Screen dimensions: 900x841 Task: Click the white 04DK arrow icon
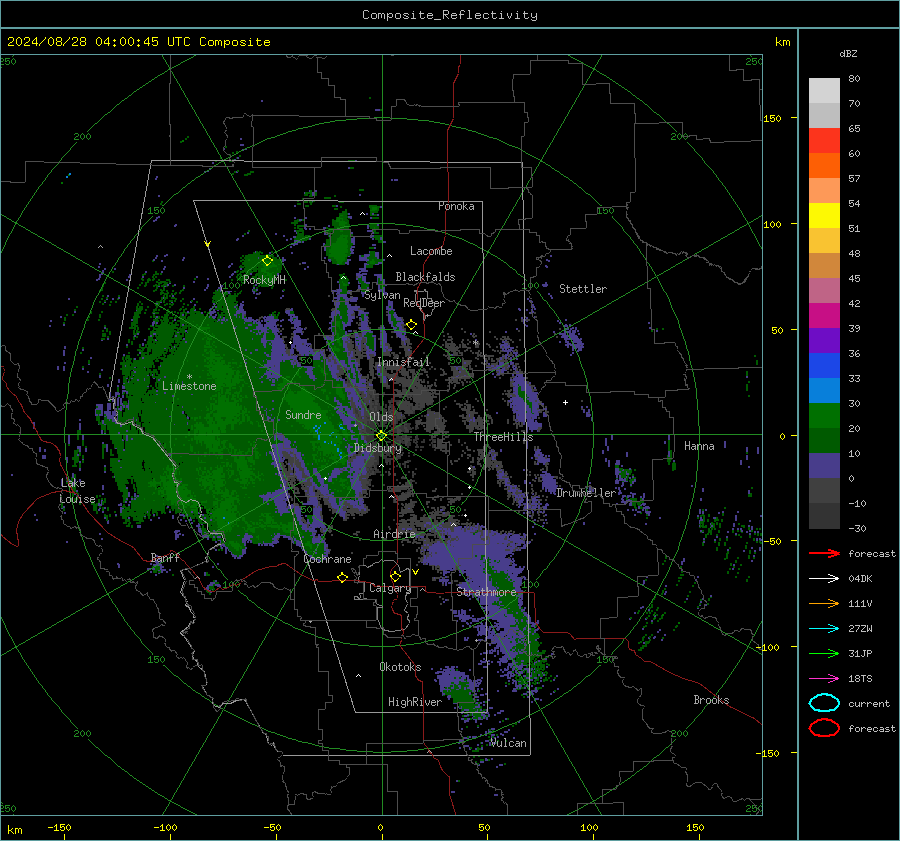click(x=824, y=578)
